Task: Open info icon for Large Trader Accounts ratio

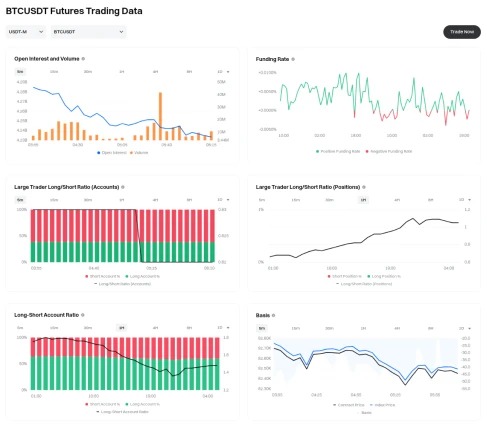Action: pos(123,187)
